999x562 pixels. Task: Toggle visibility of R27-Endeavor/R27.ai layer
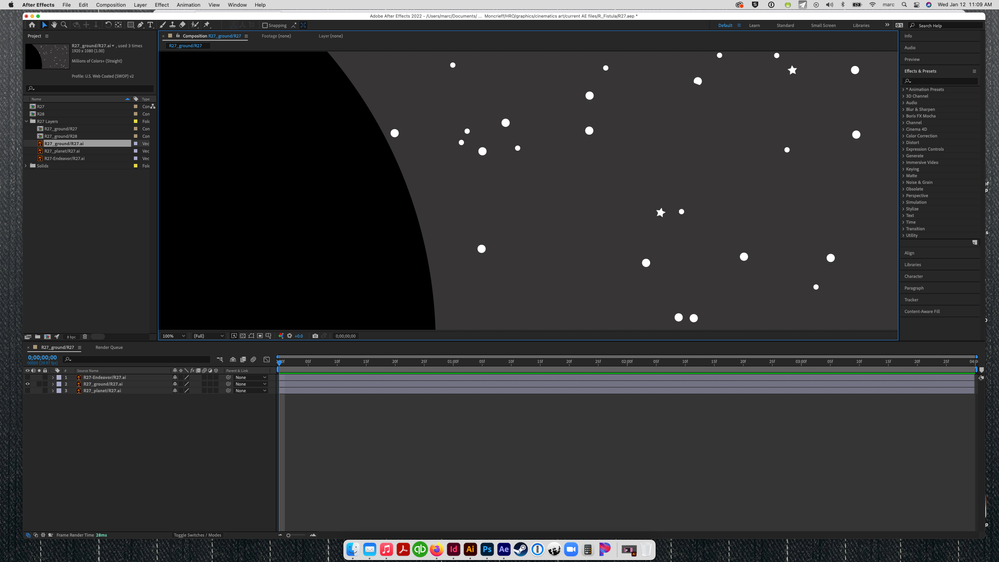point(27,377)
